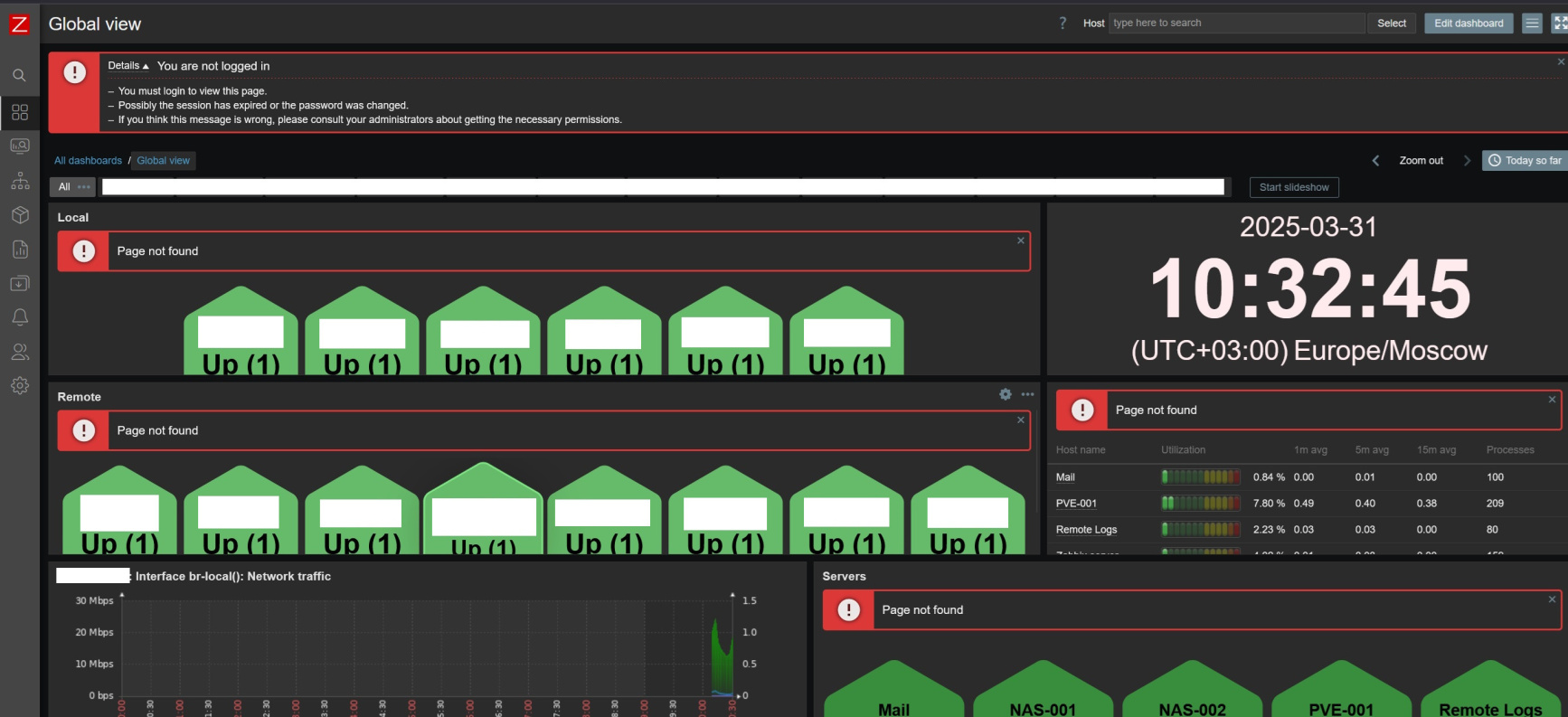
Task: Click the Zoom out button
Action: point(1422,161)
